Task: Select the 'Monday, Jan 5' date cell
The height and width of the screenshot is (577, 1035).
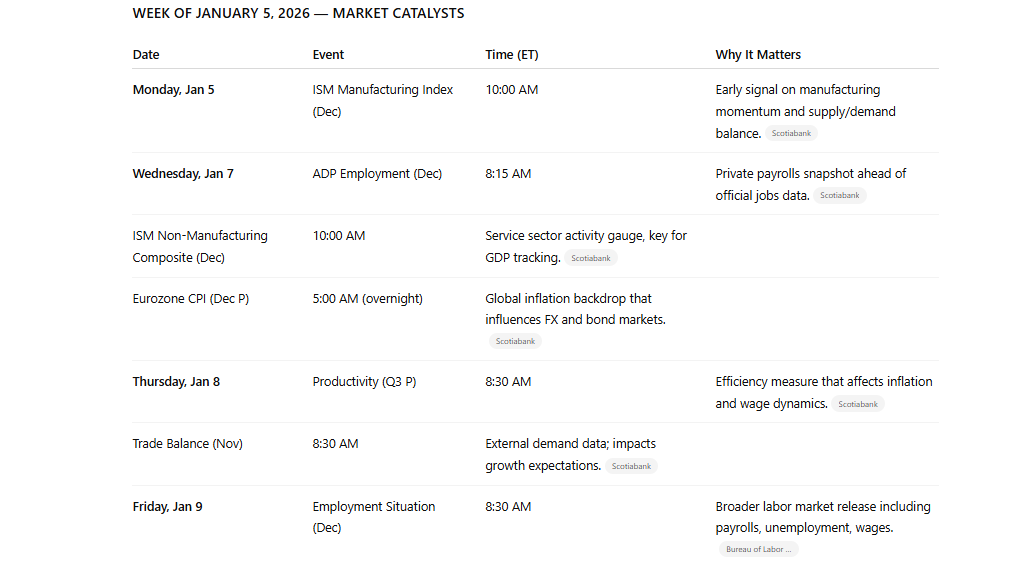Action: click(x=174, y=90)
